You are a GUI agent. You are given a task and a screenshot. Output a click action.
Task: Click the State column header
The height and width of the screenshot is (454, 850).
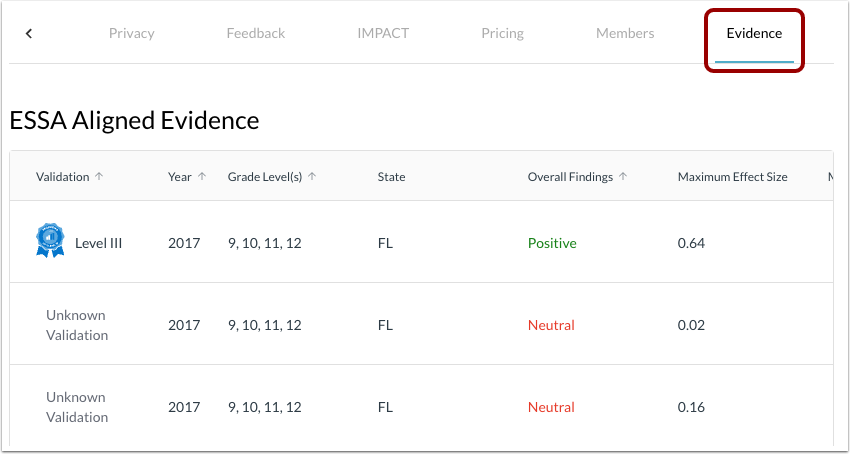[391, 177]
